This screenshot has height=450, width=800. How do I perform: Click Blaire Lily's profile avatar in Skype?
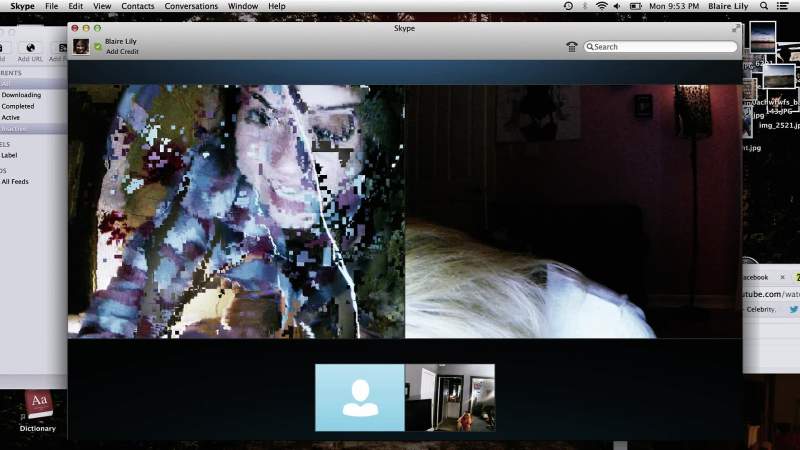[81, 46]
